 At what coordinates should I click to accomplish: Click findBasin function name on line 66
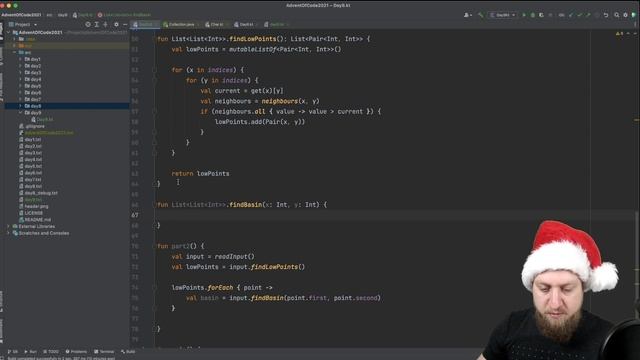coord(246,205)
